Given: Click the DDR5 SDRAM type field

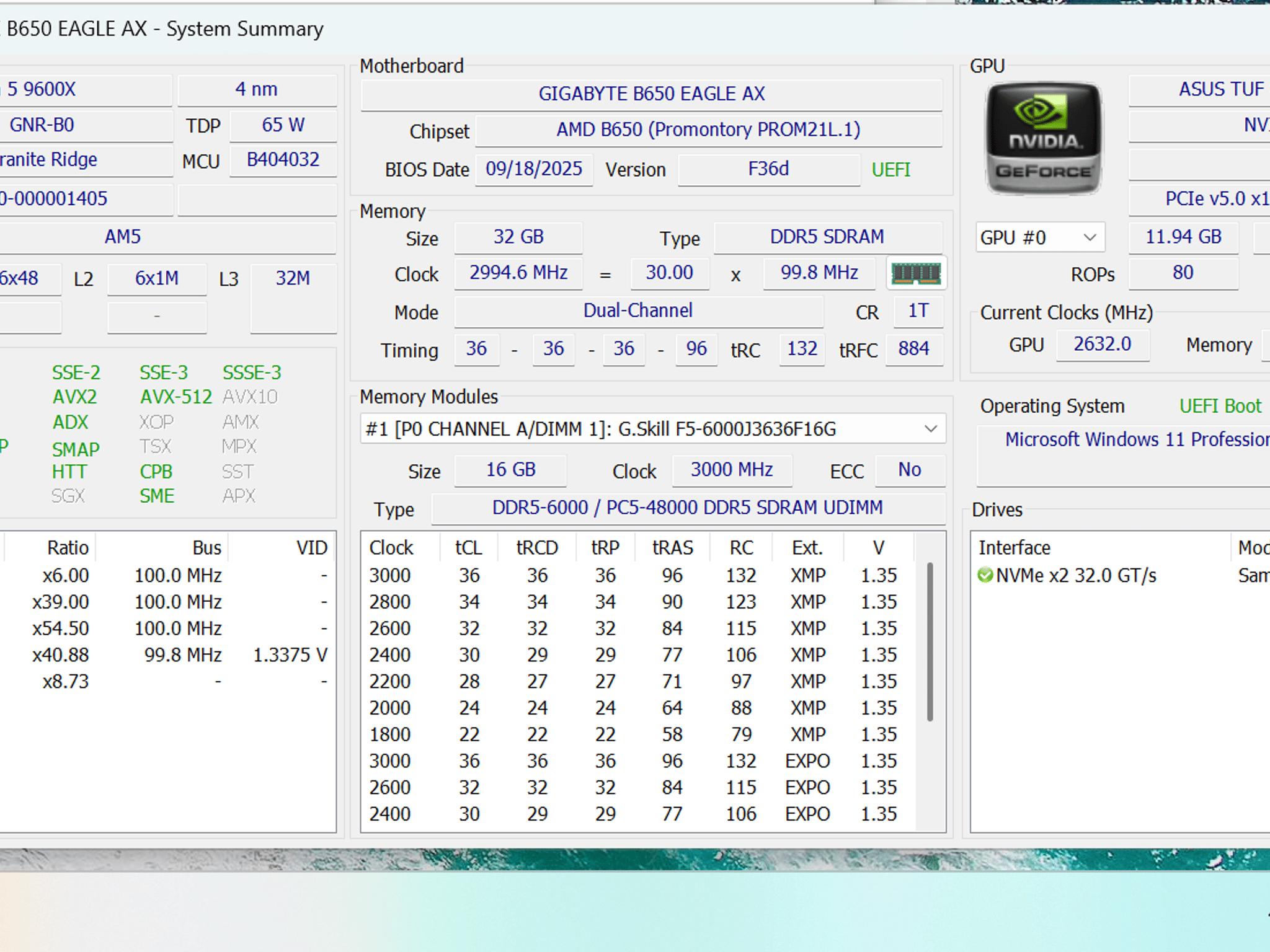Looking at the screenshot, I should (827, 237).
